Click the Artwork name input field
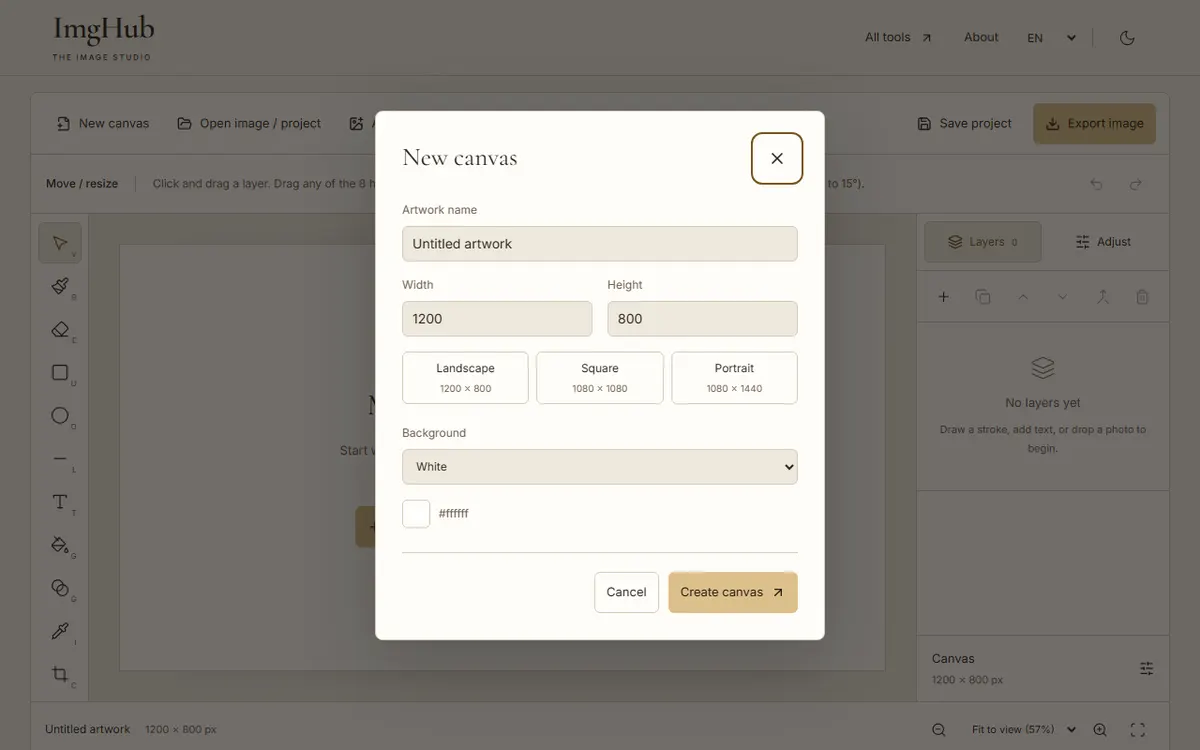Image resolution: width=1200 pixels, height=750 pixels. 600,244
